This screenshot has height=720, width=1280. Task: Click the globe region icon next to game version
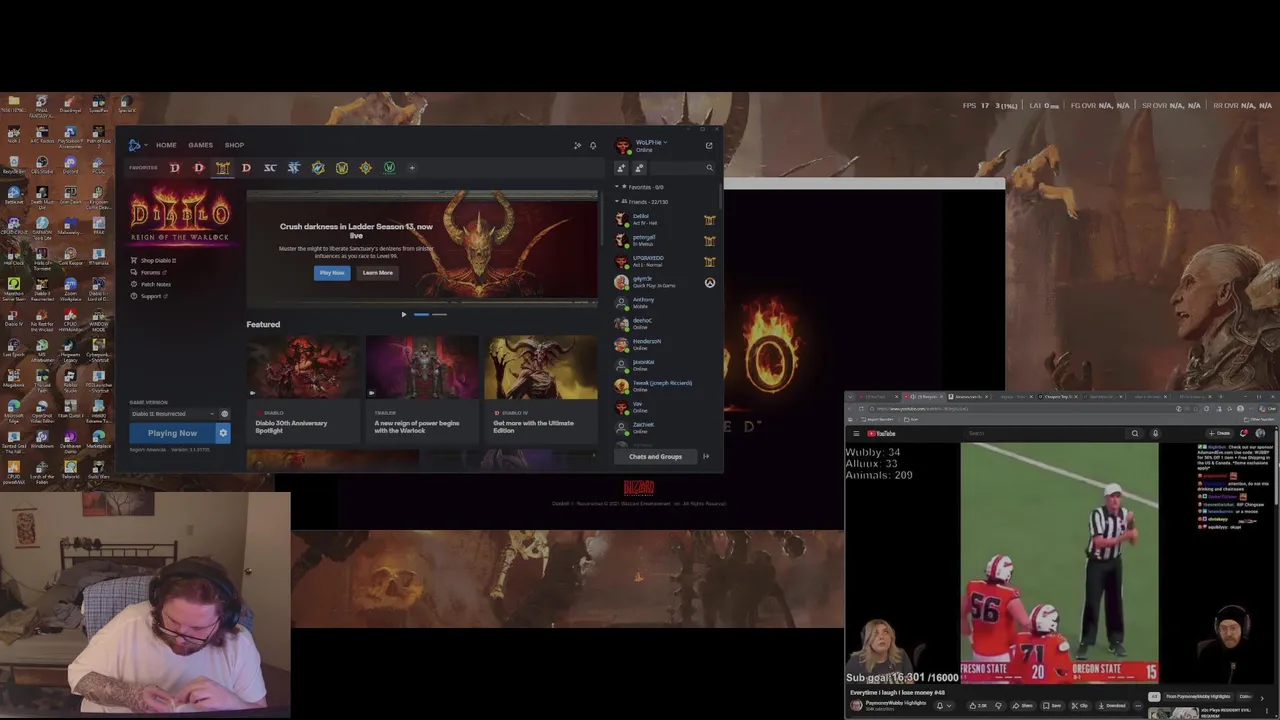click(224, 414)
